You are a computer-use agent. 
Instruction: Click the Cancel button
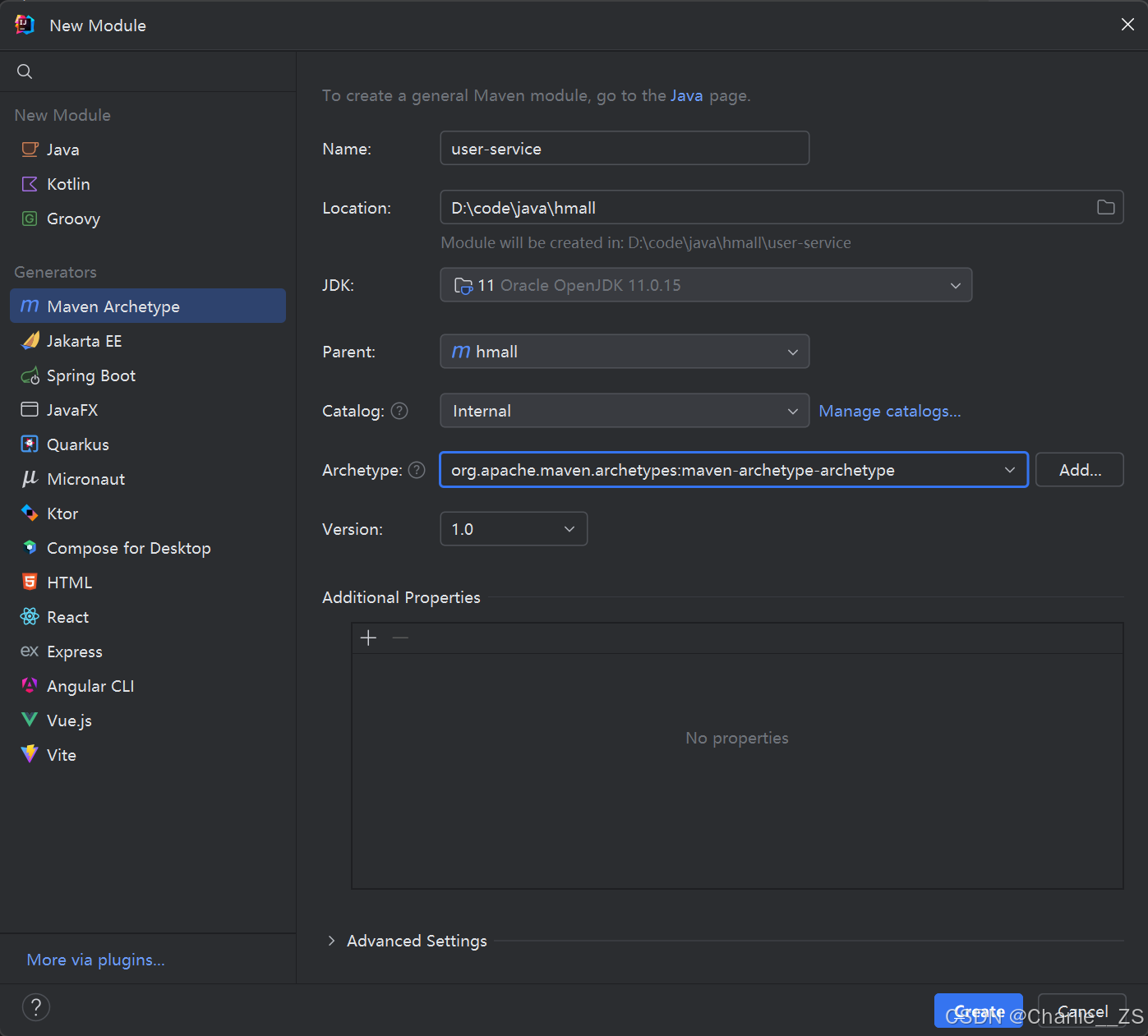point(1082,1011)
